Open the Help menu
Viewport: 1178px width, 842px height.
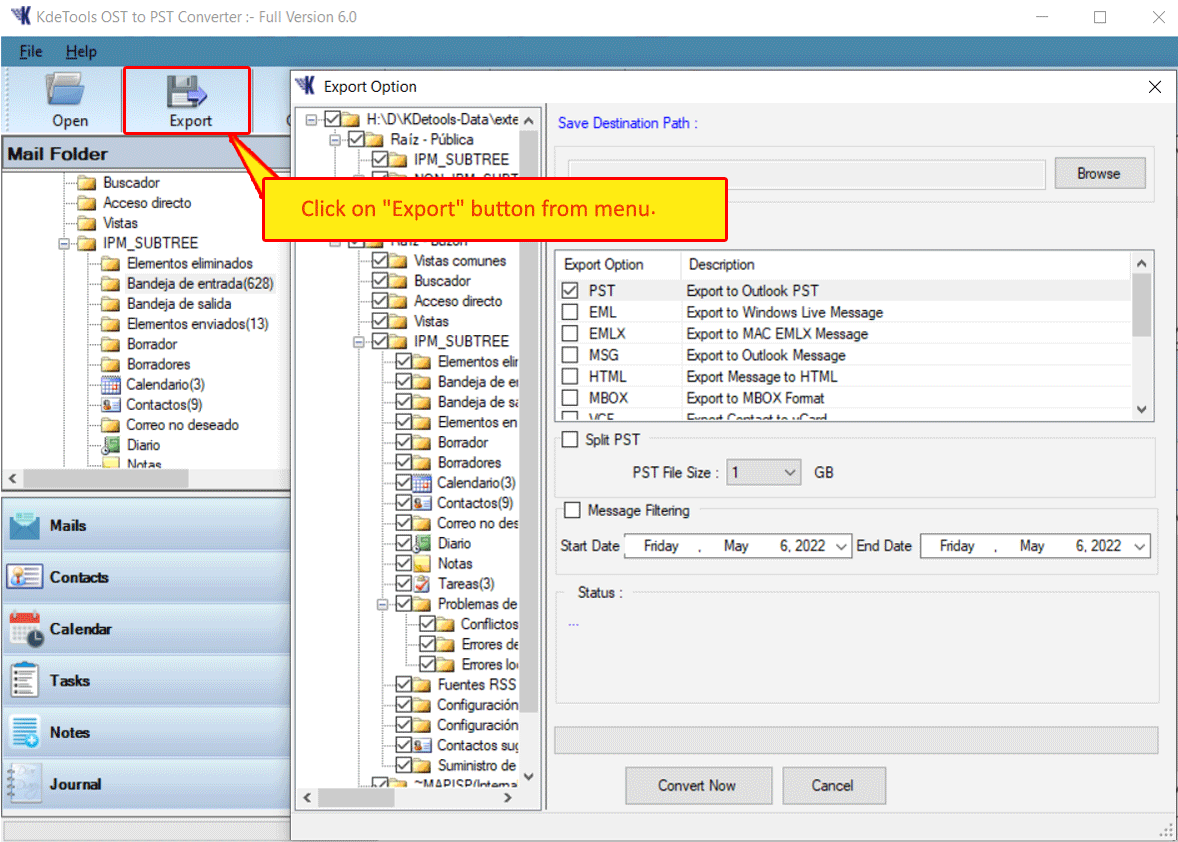[x=81, y=52]
